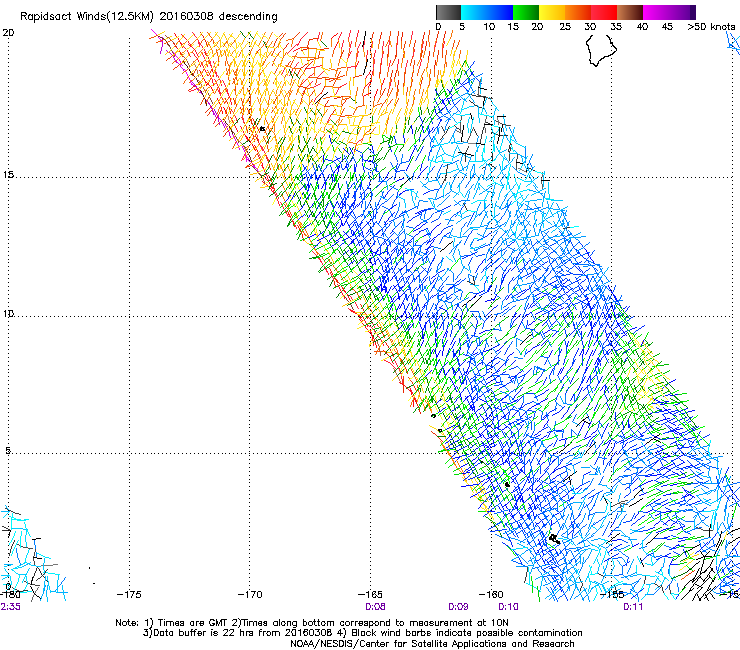
Task: Click the '25' label under the color legend
Action: [565, 26]
